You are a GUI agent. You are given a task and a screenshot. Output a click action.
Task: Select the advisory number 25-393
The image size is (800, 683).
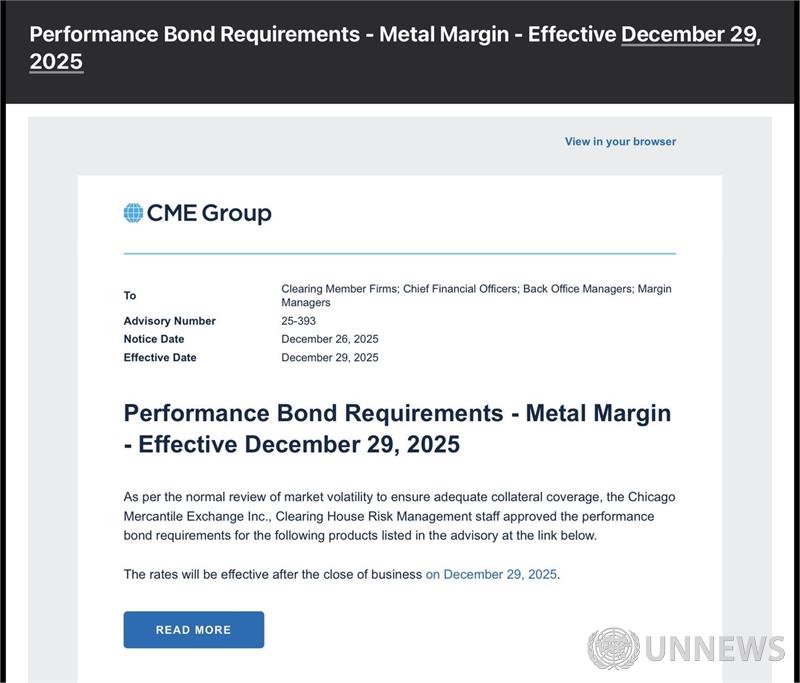point(301,321)
